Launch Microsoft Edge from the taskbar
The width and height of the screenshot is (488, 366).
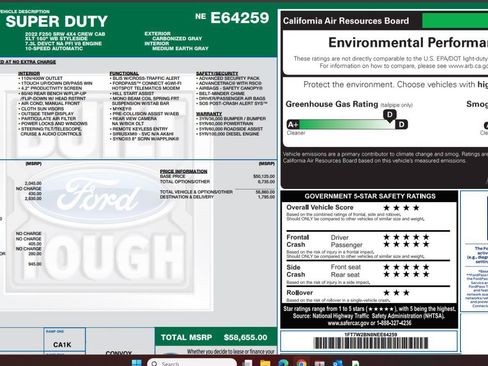[283, 363]
